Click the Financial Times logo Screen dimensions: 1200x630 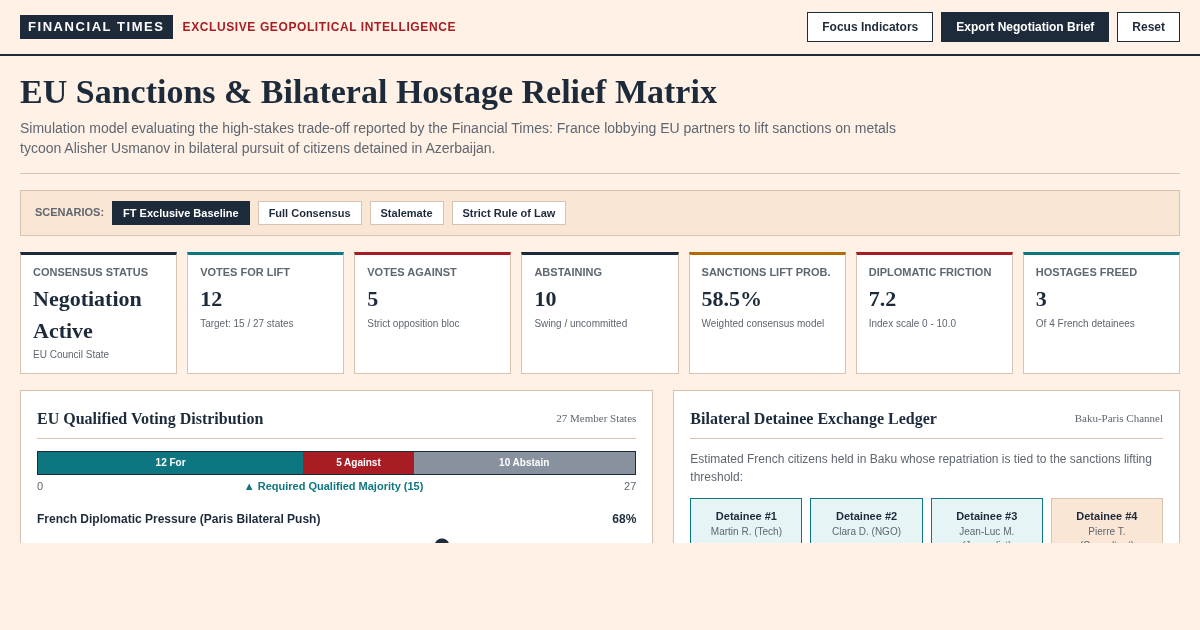pyautogui.click(x=96, y=27)
